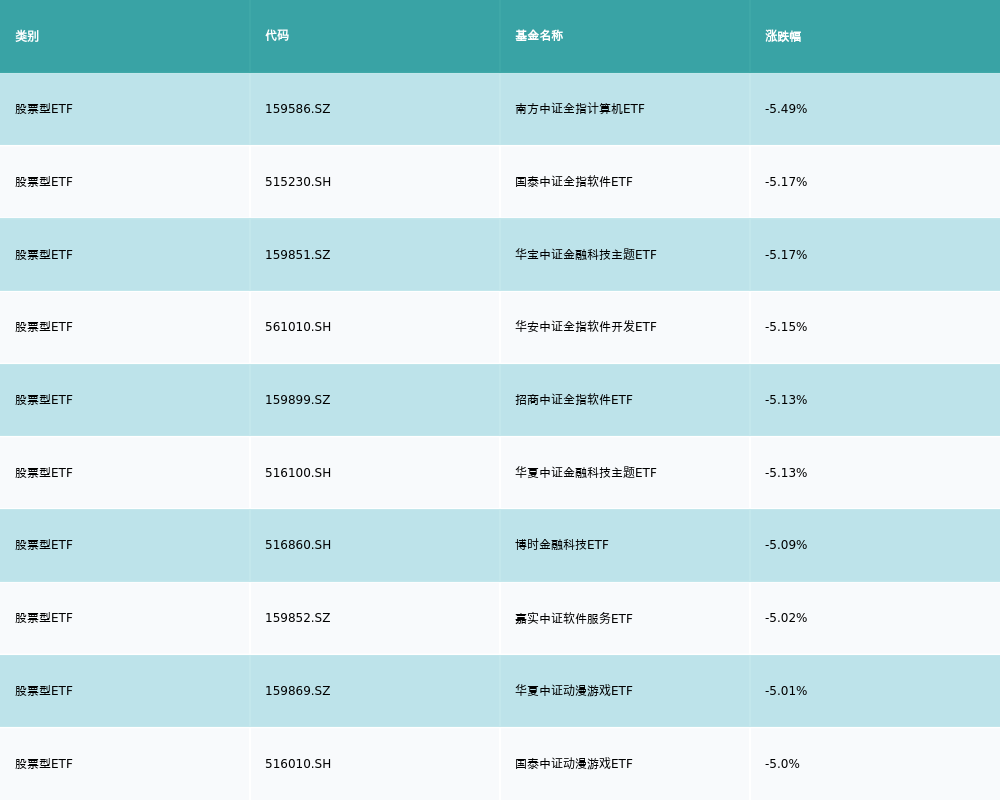This screenshot has height=800, width=1000.
Task: Select the 博时金融科技ETF fund name
Action: (x=561, y=545)
